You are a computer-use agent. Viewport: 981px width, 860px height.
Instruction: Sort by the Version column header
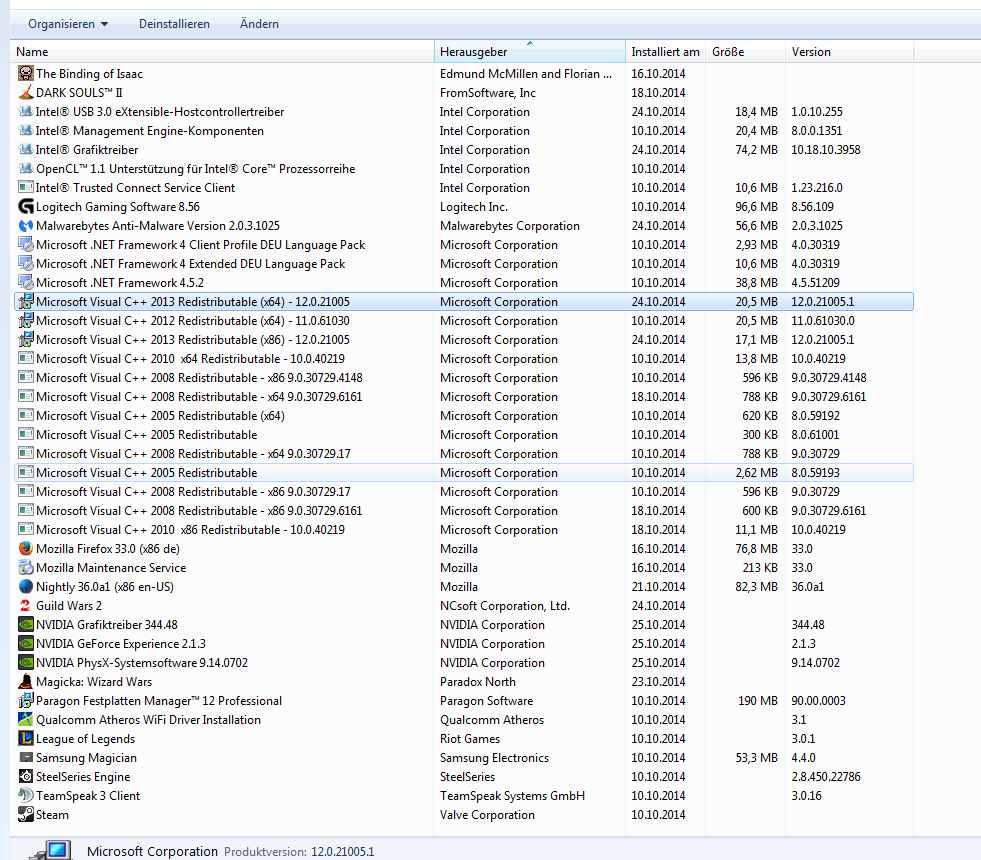pos(849,52)
